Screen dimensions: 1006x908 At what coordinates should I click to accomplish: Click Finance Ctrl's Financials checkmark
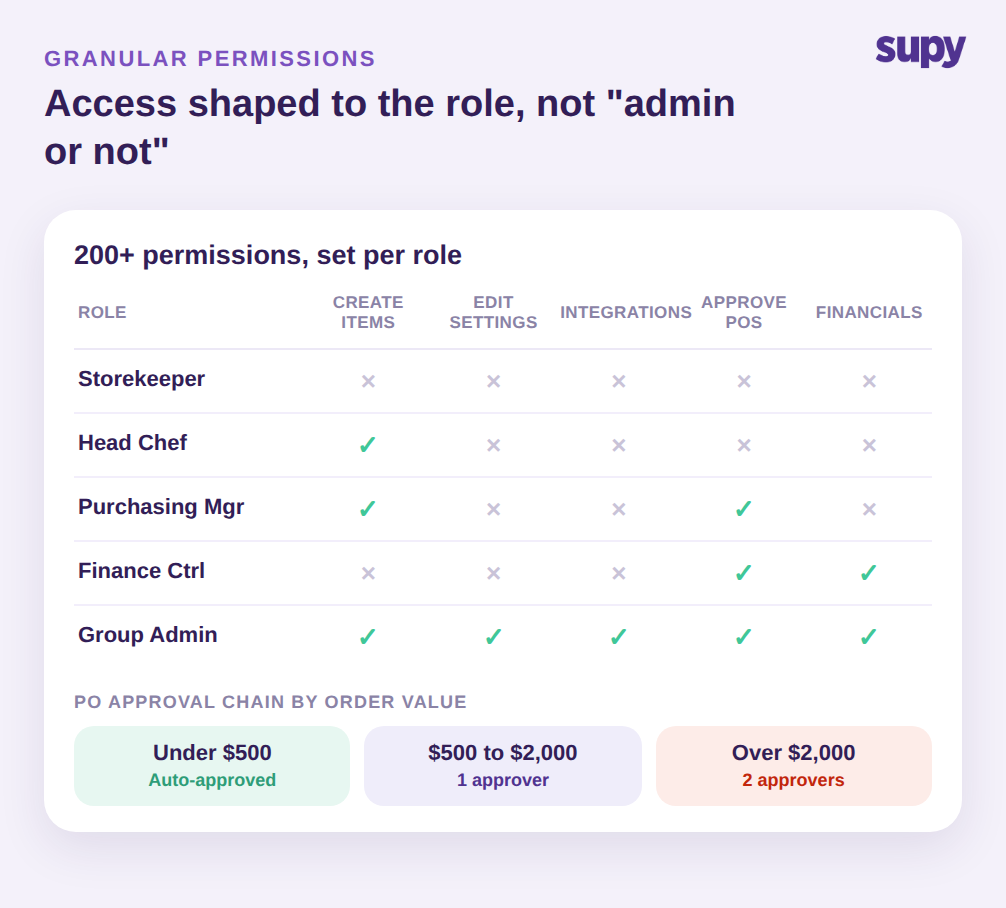869,572
